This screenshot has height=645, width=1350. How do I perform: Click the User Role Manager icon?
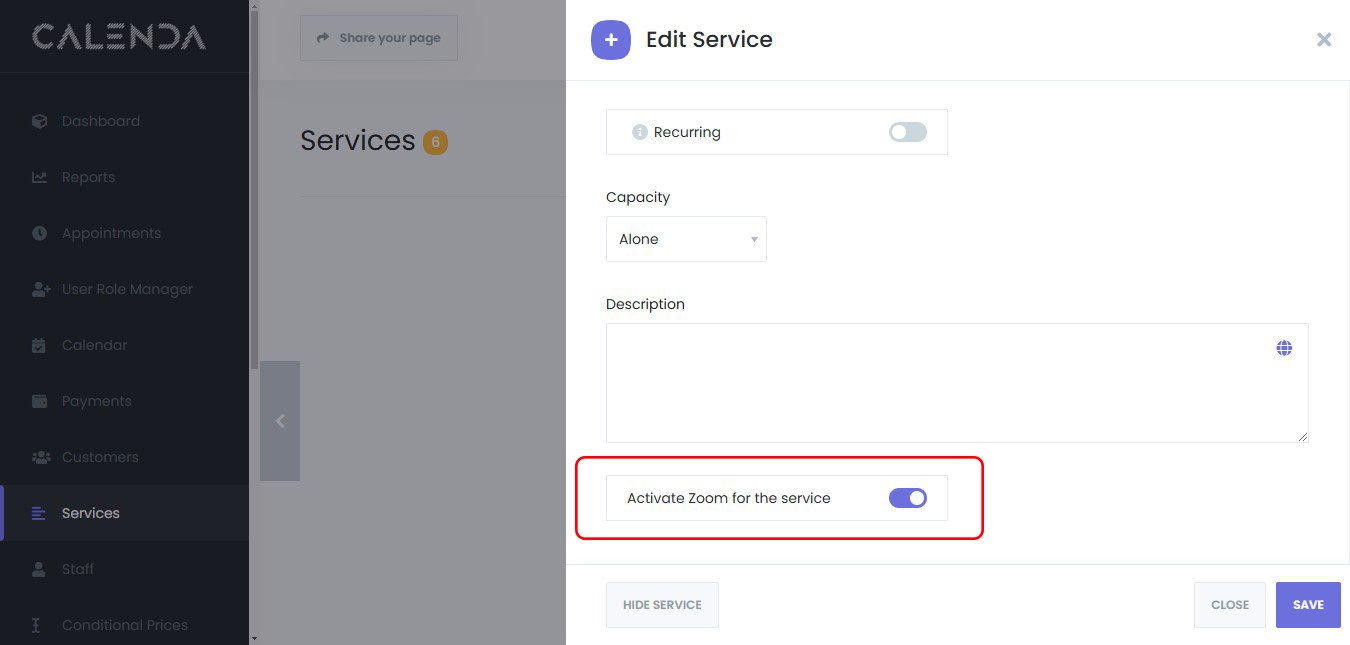(x=41, y=289)
